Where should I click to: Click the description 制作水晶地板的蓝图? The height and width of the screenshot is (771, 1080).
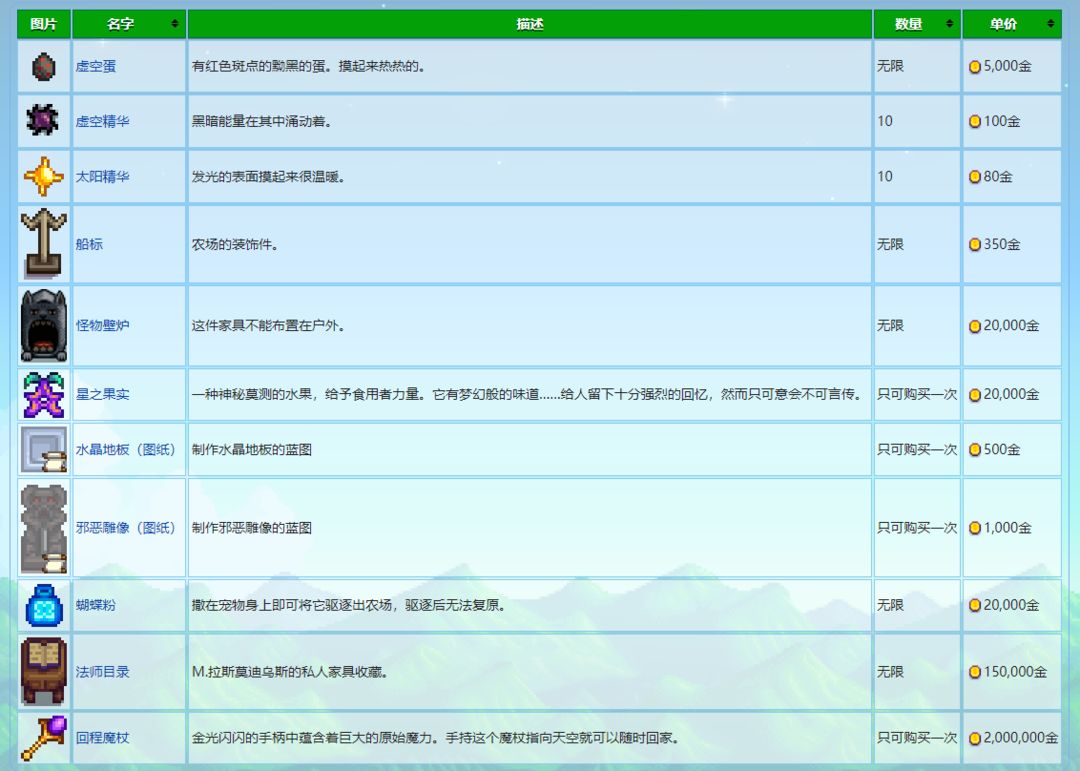pyautogui.click(x=252, y=449)
